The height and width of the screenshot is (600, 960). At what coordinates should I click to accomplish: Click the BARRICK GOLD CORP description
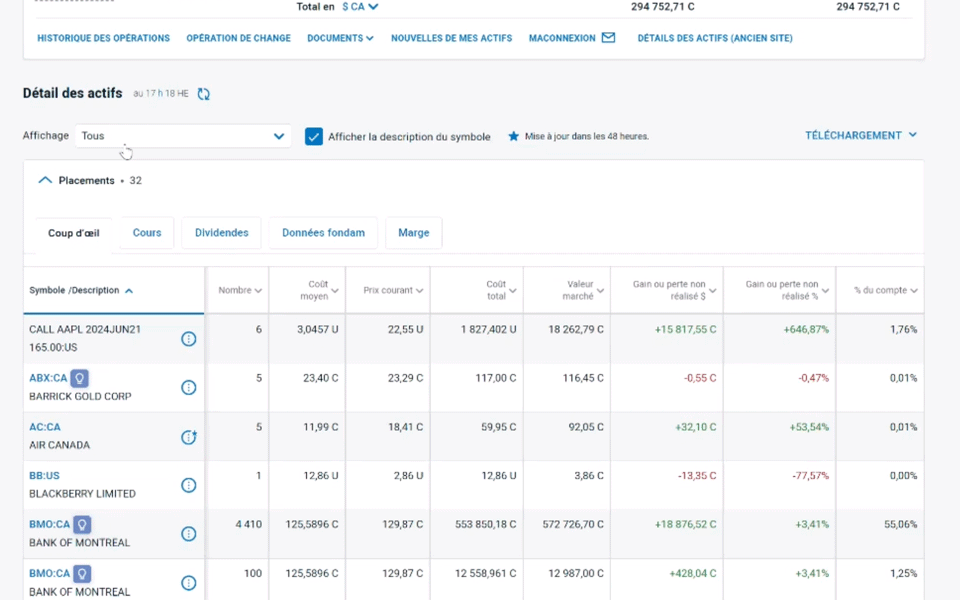[x=80, y=397]
